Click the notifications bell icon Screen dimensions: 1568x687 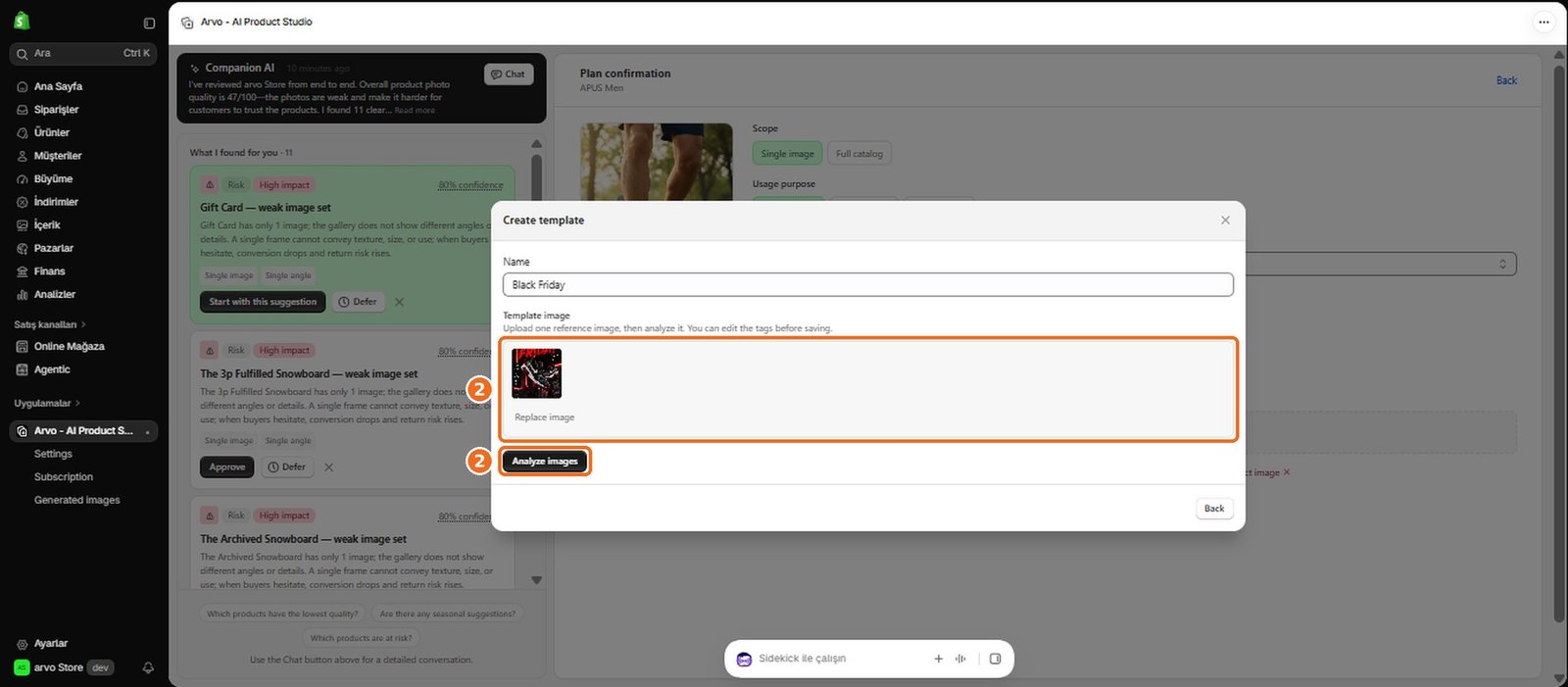coord(148,667)
